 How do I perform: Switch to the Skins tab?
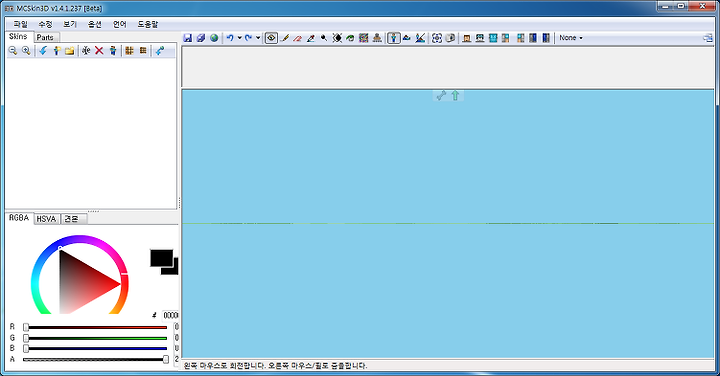(x=18, y=36)
